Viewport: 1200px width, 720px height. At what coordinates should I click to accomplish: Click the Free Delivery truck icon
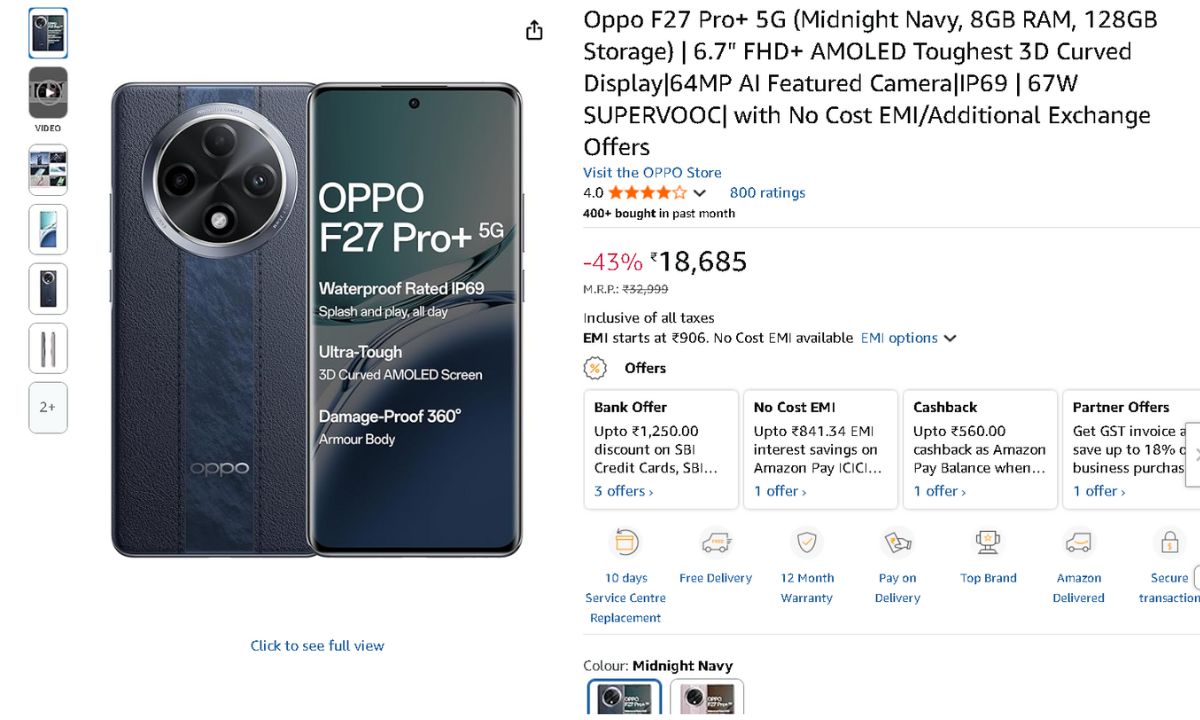(716, 543)
